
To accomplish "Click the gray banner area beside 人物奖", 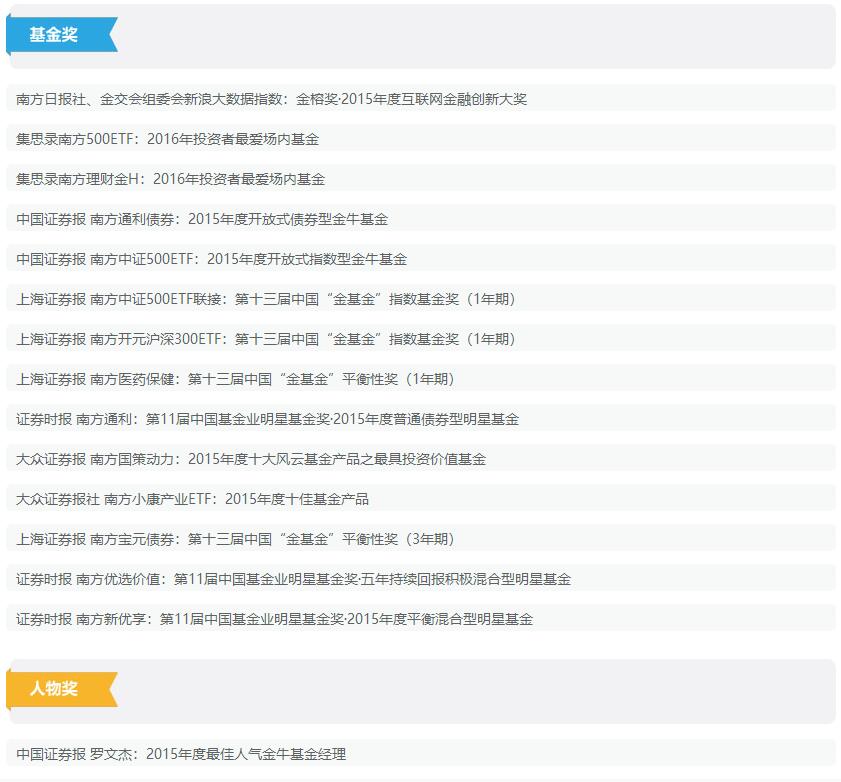I will click(x=470, y=690).
